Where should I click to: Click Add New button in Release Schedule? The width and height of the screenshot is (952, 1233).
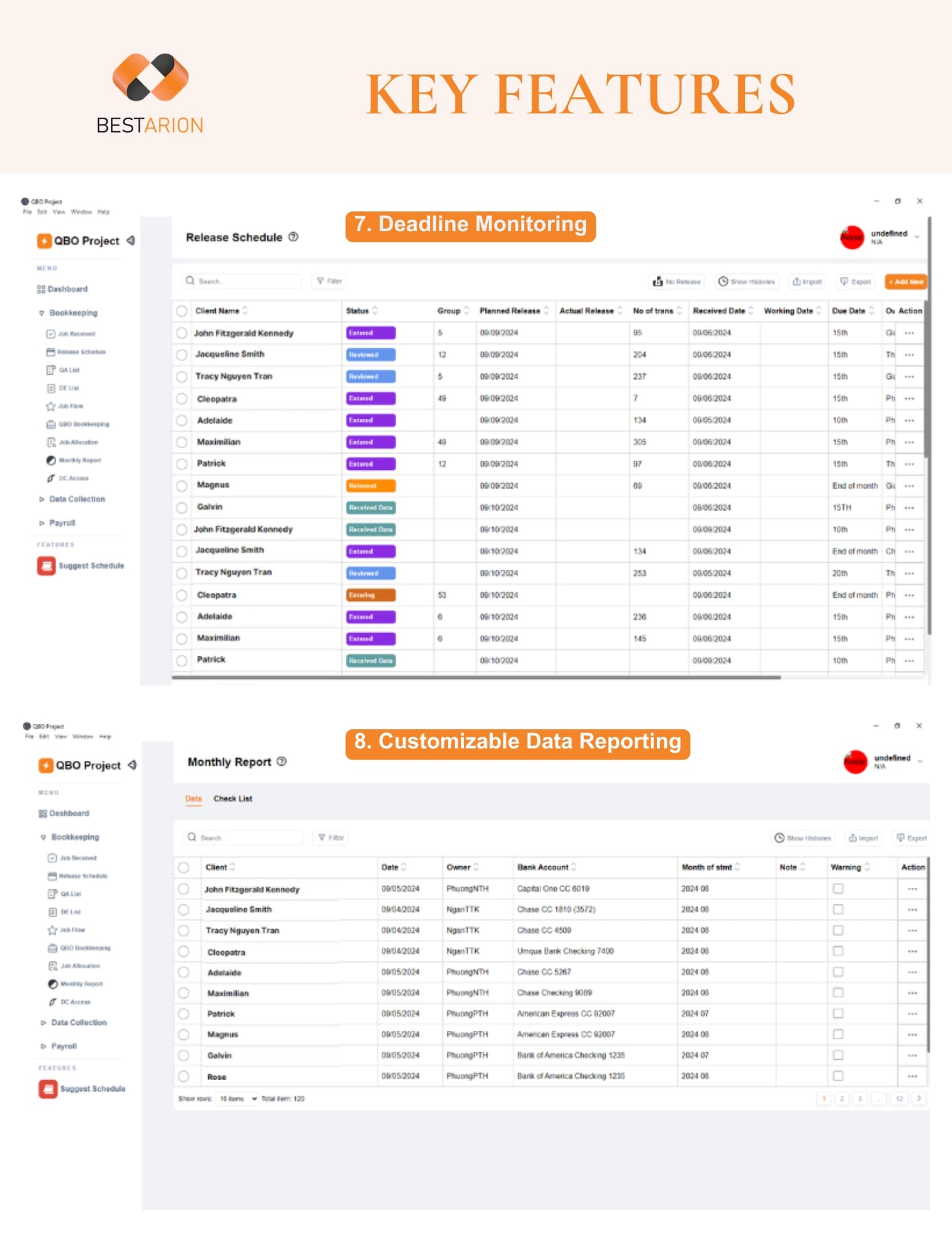[x=906, y=282]
